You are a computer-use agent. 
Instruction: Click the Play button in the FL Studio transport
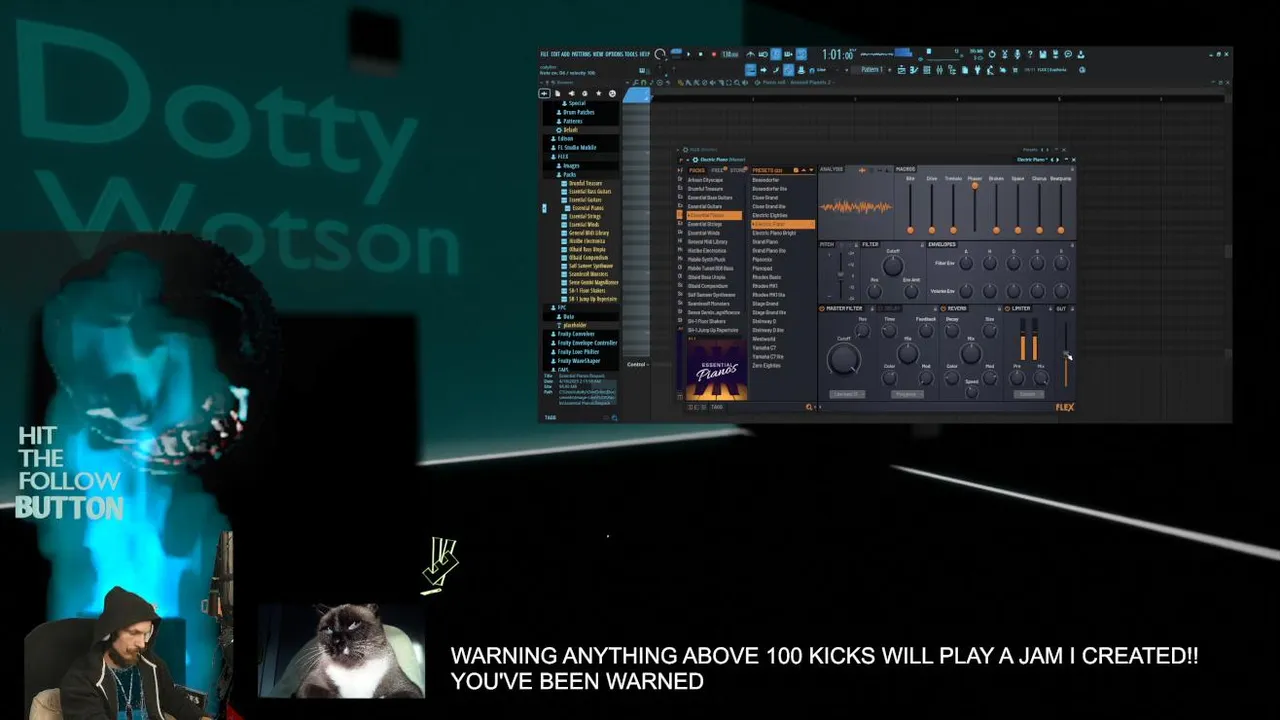(688, 54)
